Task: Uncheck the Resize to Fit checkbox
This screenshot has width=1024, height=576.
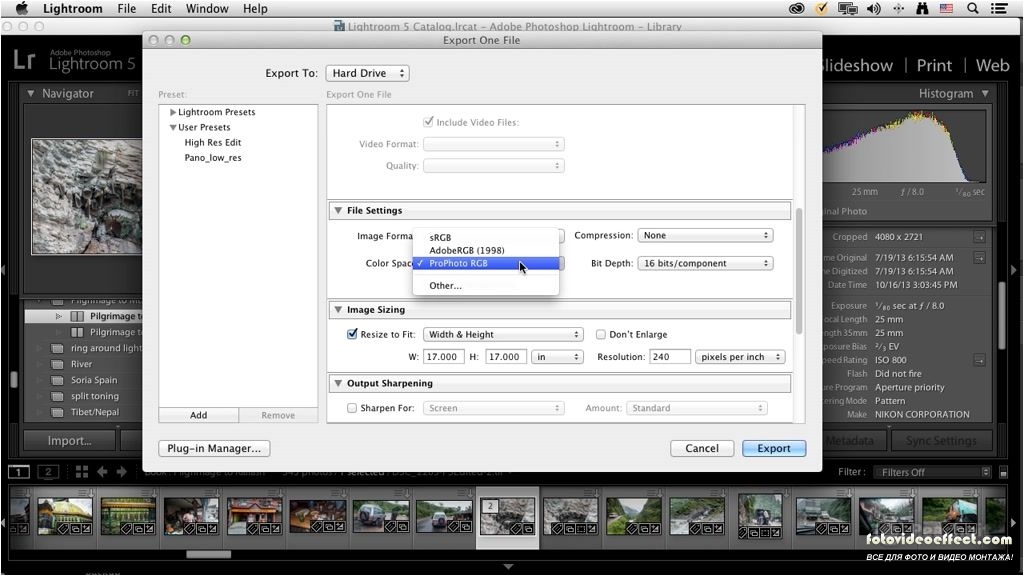Action: (x=352, y=334)
